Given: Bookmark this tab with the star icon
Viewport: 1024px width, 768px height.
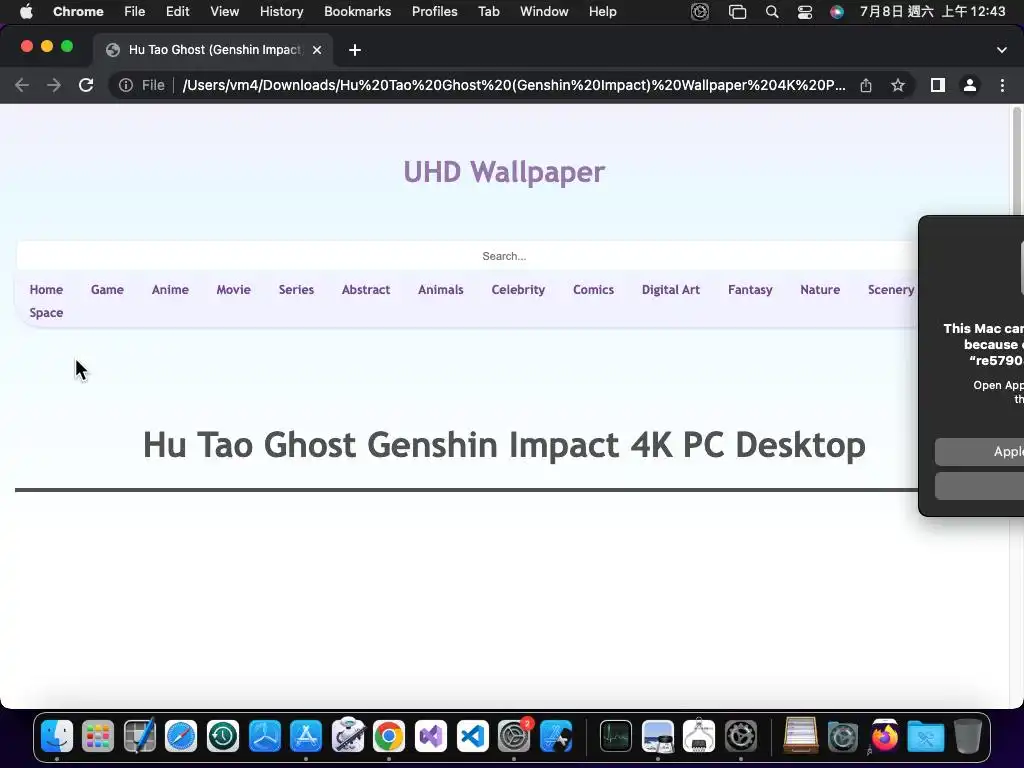Looking at the screenshot, I should tap(898, 86).
